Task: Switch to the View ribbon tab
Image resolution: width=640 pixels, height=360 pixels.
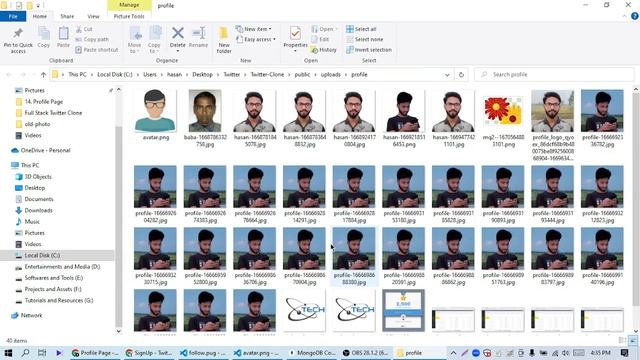Action: tap(93, 16)
